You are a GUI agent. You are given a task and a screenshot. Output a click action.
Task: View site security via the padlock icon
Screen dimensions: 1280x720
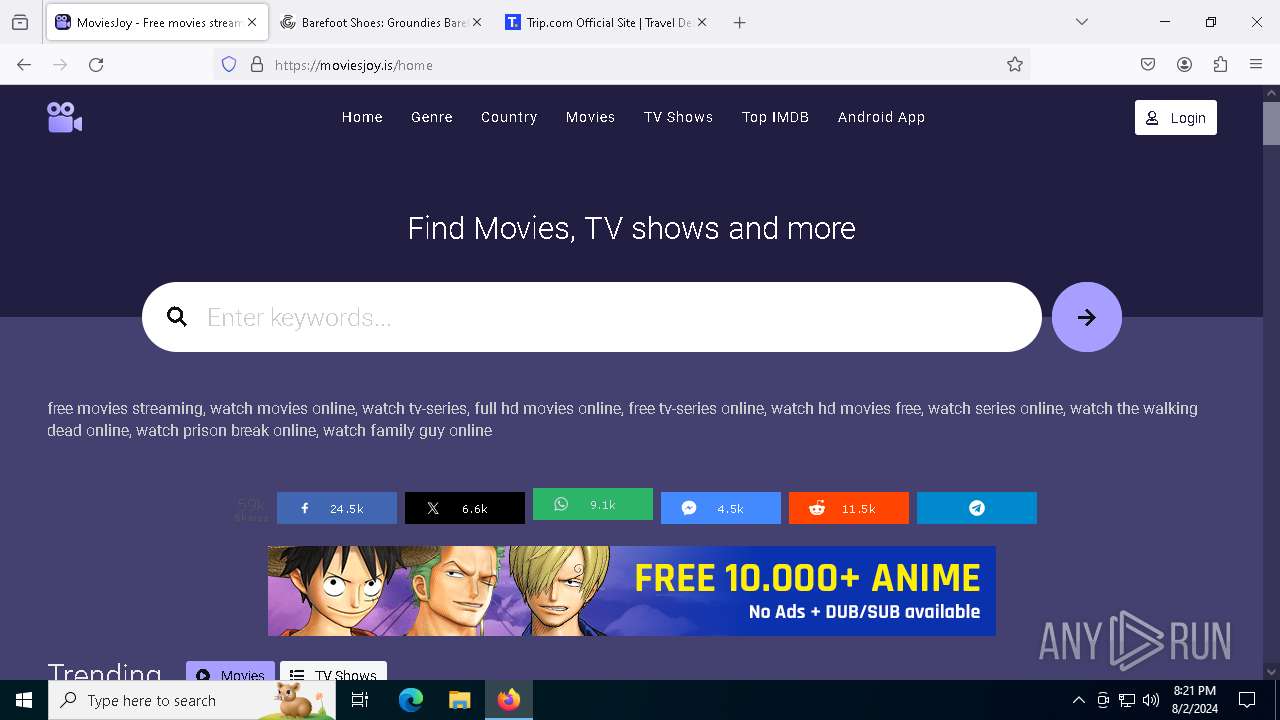click(x=257, y=65)
